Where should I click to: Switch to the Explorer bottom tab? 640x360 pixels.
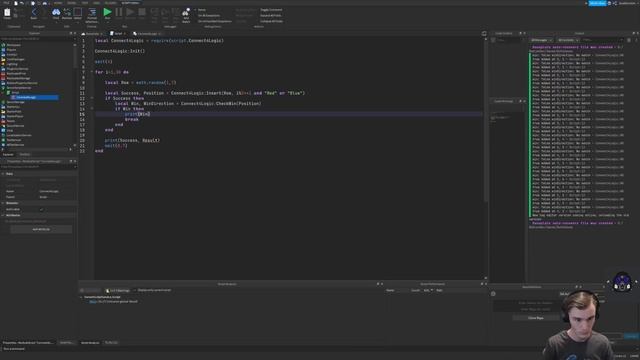point(8,154)
